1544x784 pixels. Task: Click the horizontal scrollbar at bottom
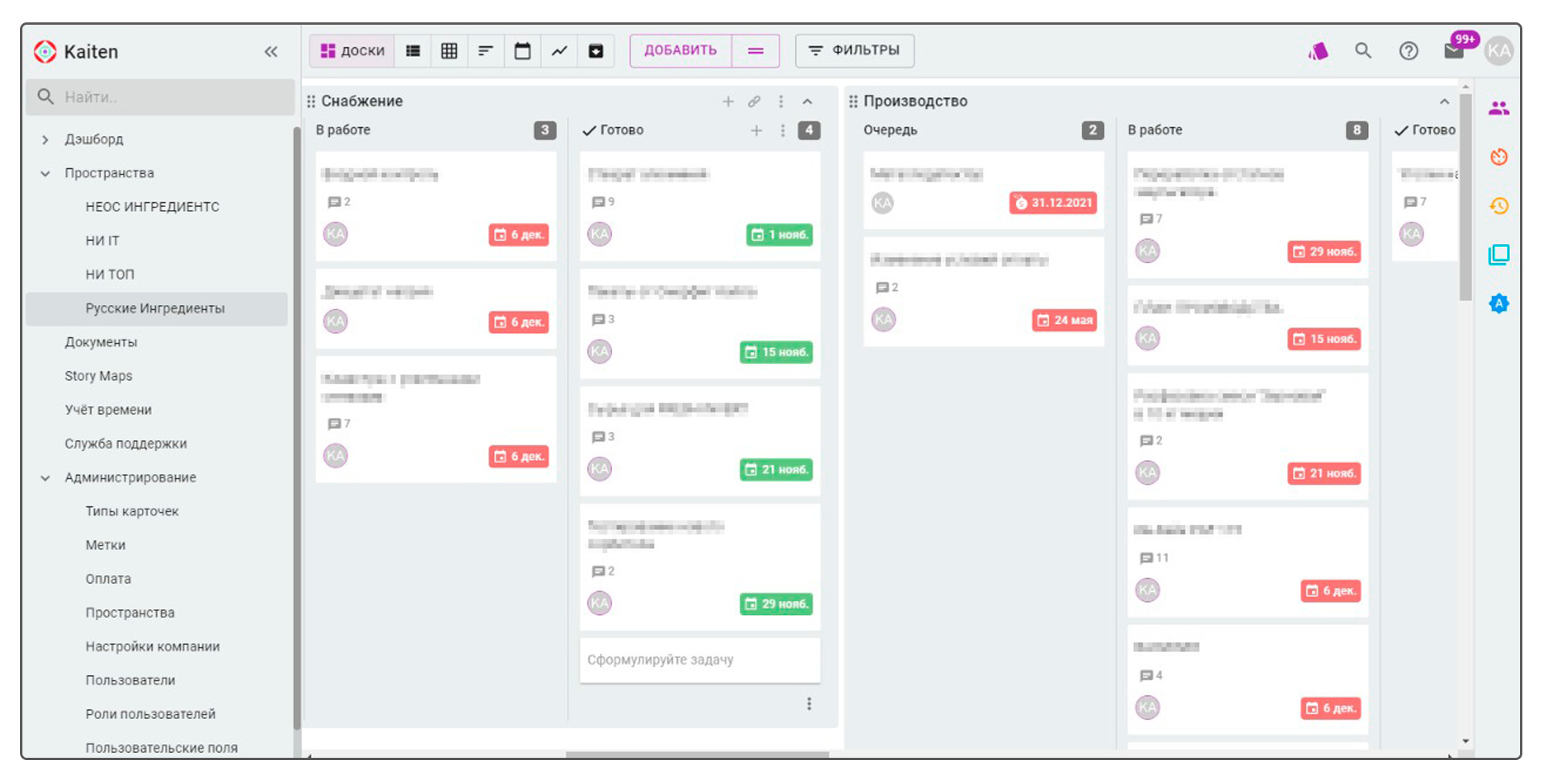(x=696, y=755)
